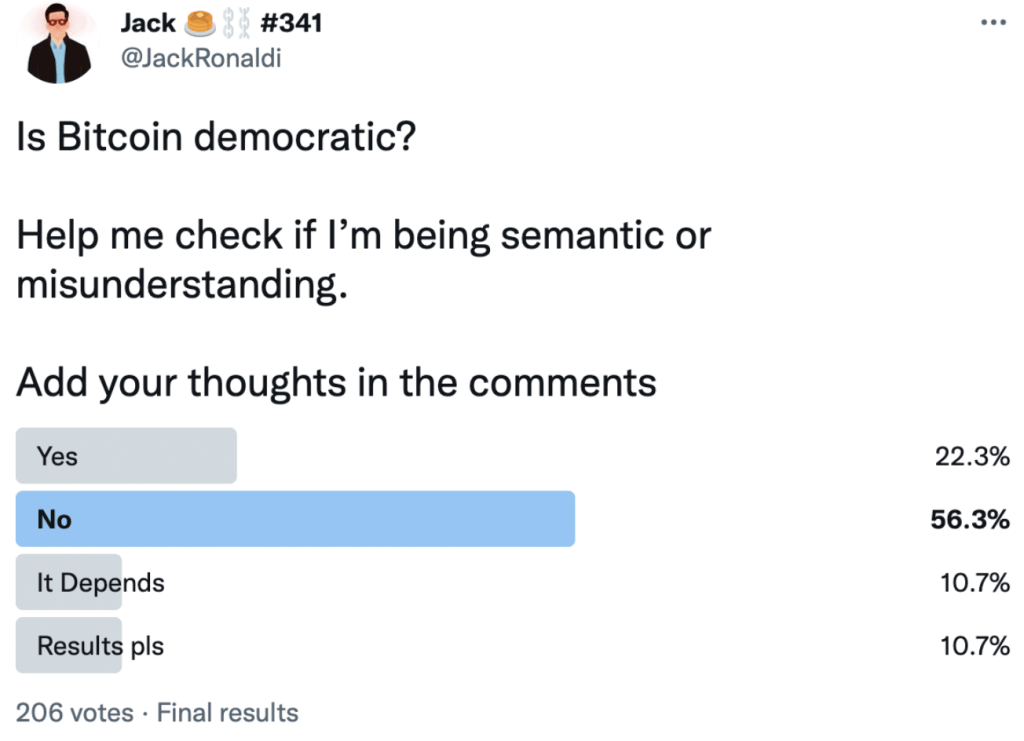Select the Results pls poll option
Screen dimensions: 1024x741
[x=100, y=645]
